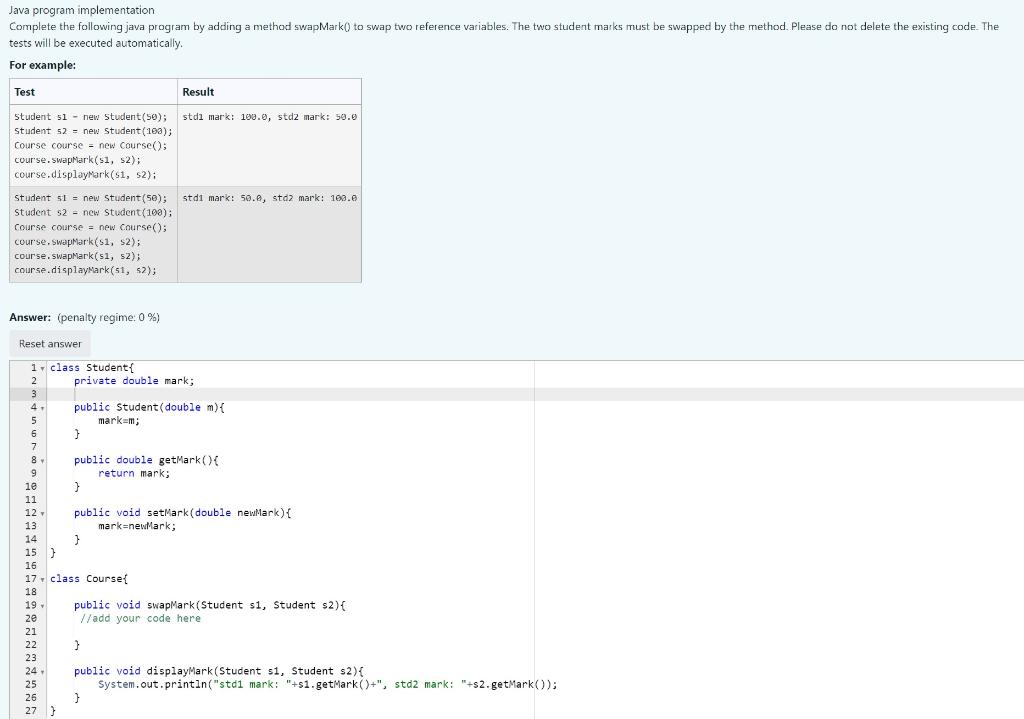Screen dimensions: 1024x719
Task: Collapse the class Student fold arrow on line 1
Action: [x=42, y=368]
